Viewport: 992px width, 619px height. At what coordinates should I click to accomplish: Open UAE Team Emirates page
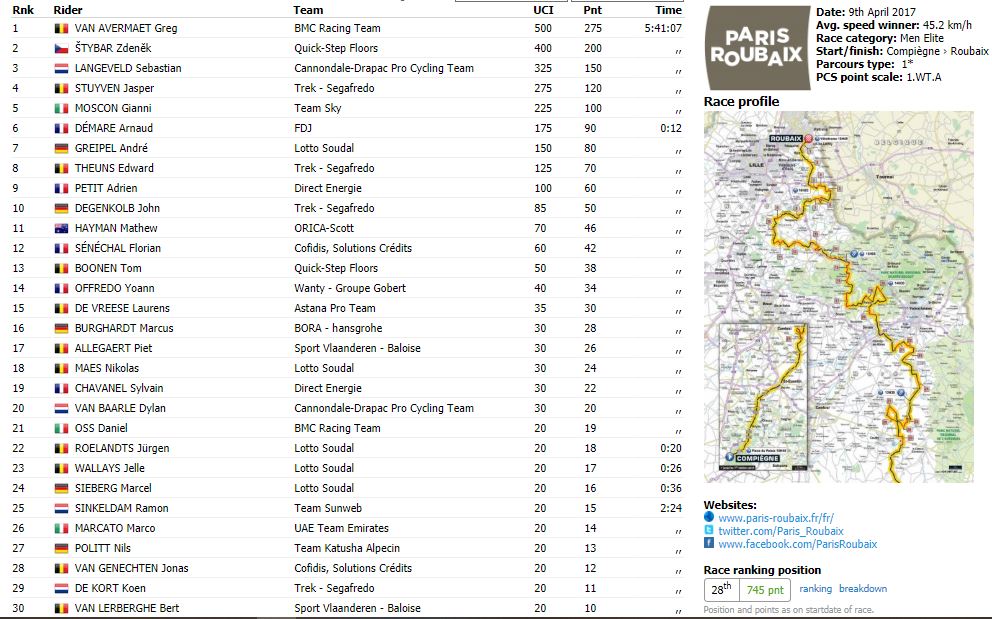coord(341,528)
